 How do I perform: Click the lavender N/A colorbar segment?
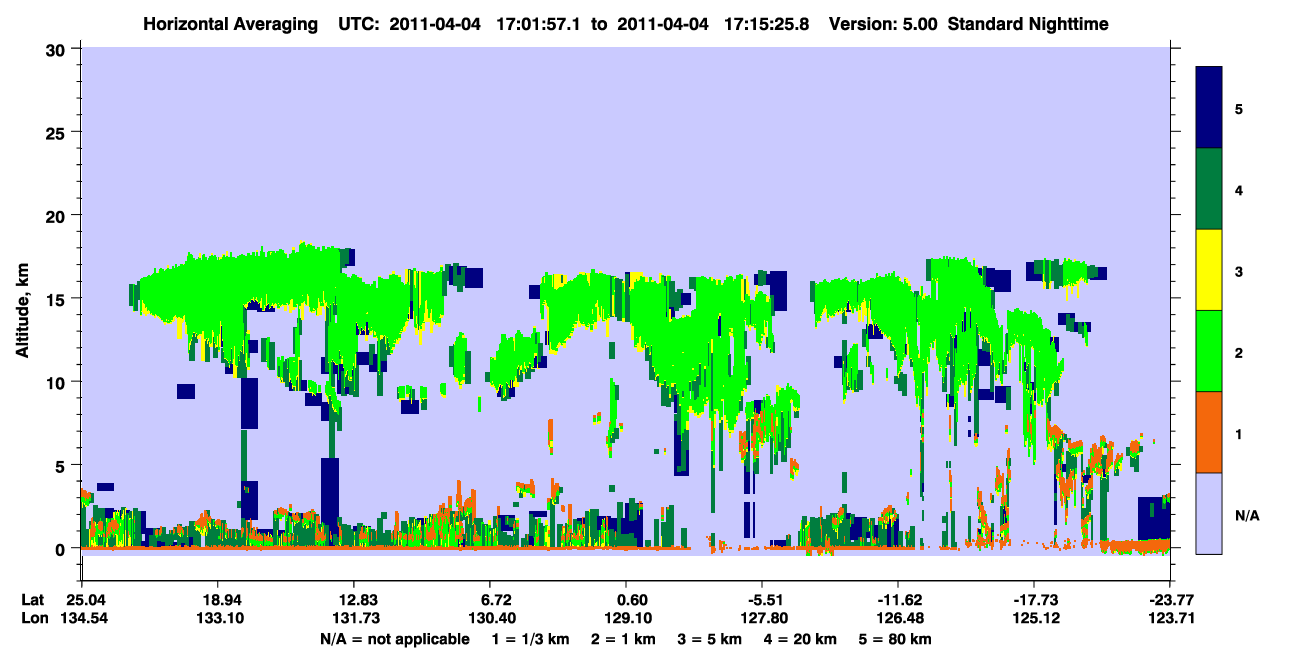[1209, 513]
